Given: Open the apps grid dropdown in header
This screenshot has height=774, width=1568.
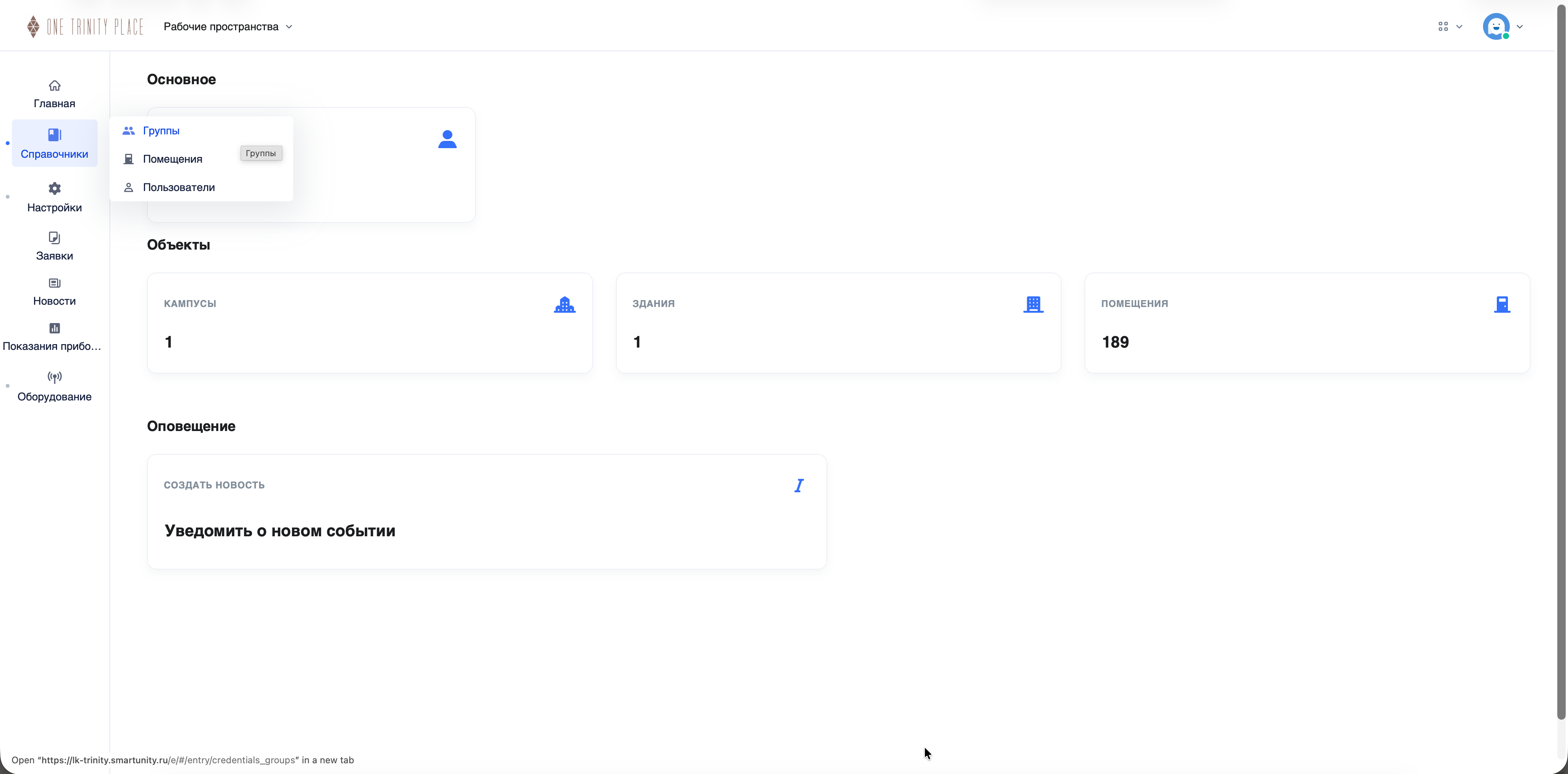Looking at the screenshot, I should 1450,27.
